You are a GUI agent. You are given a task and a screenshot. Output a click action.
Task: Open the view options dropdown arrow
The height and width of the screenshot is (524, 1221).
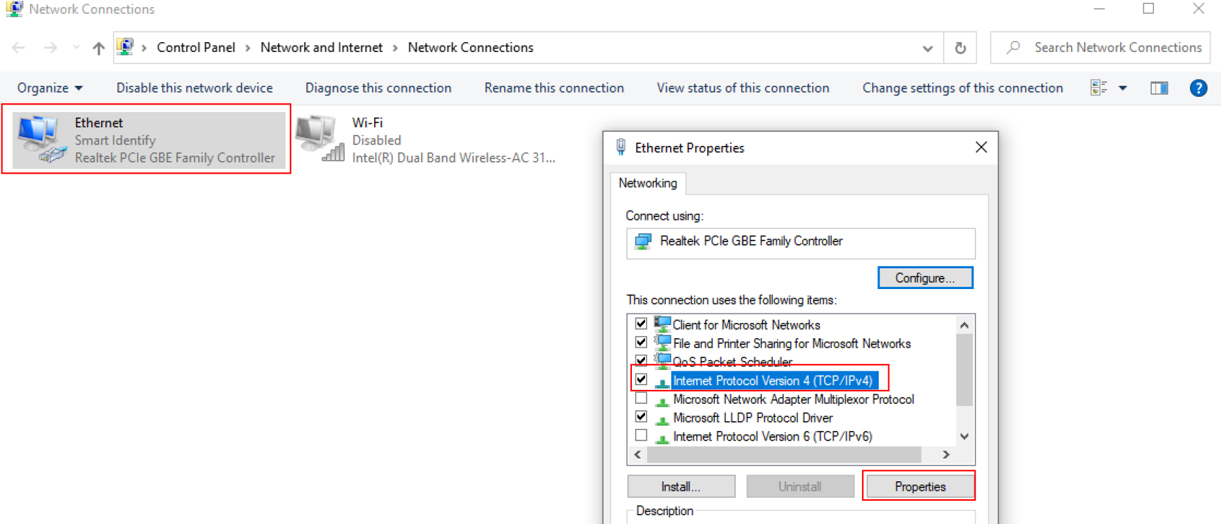point(1123,88)
